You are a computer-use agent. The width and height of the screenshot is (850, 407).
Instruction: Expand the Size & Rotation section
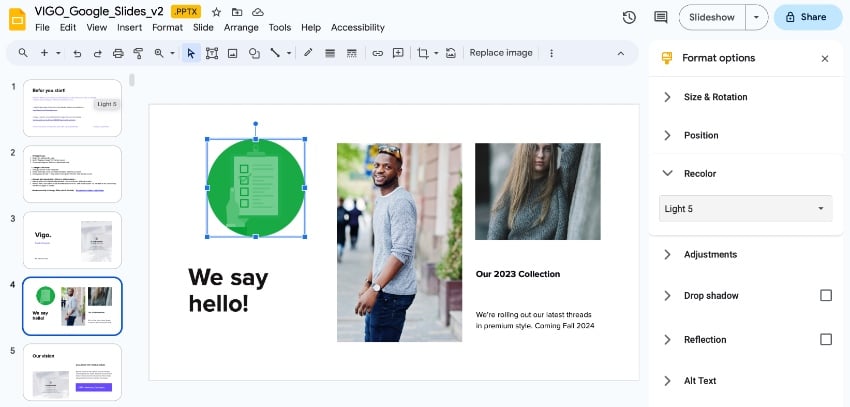coord(715,97)
